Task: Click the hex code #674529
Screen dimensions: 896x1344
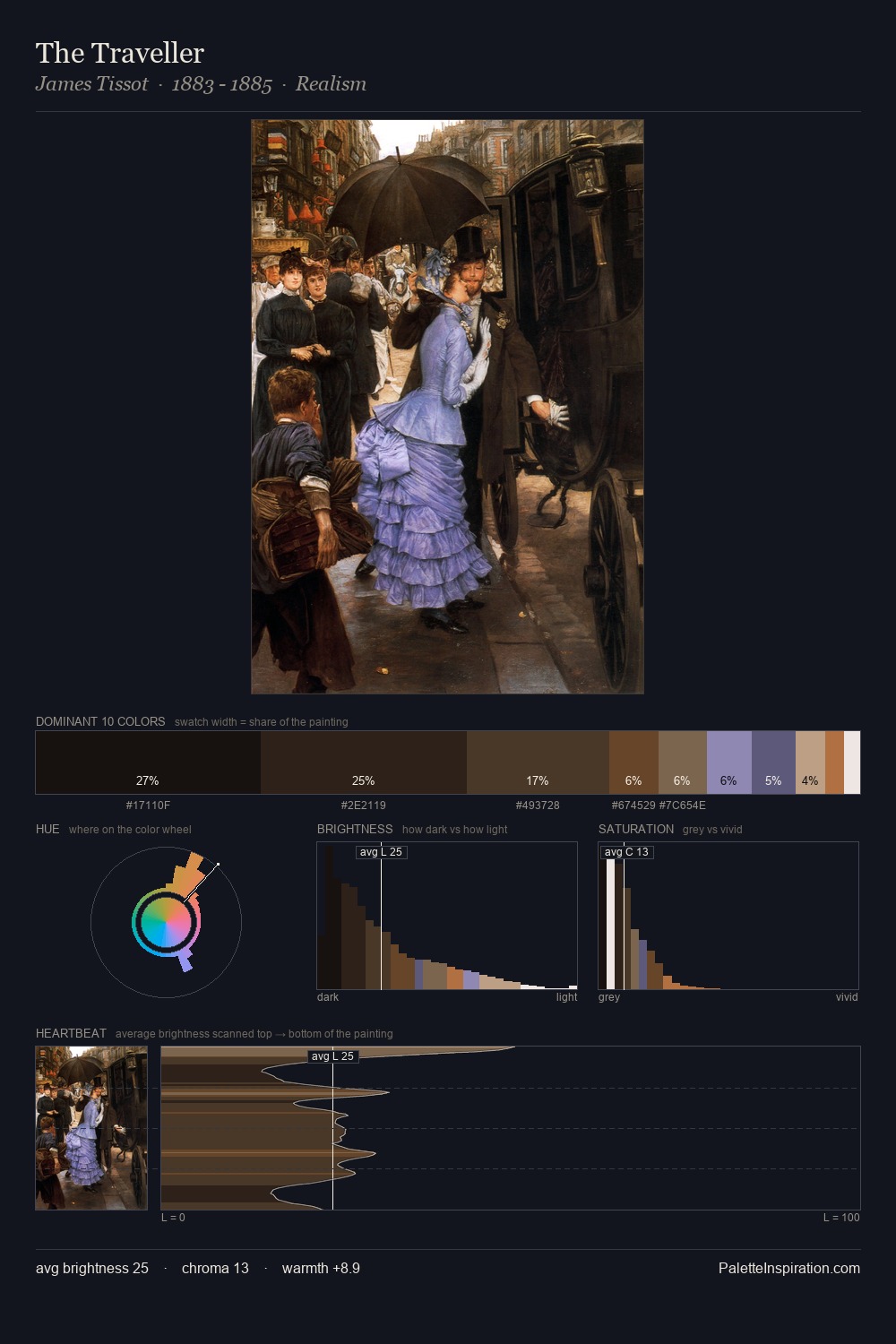Action: 633,806
